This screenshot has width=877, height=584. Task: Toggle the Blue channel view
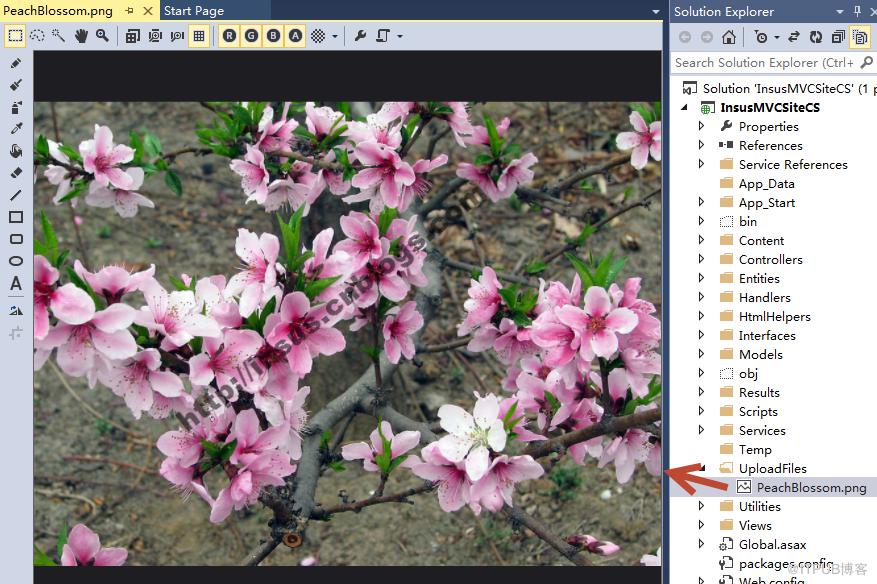tap(274, 36)
